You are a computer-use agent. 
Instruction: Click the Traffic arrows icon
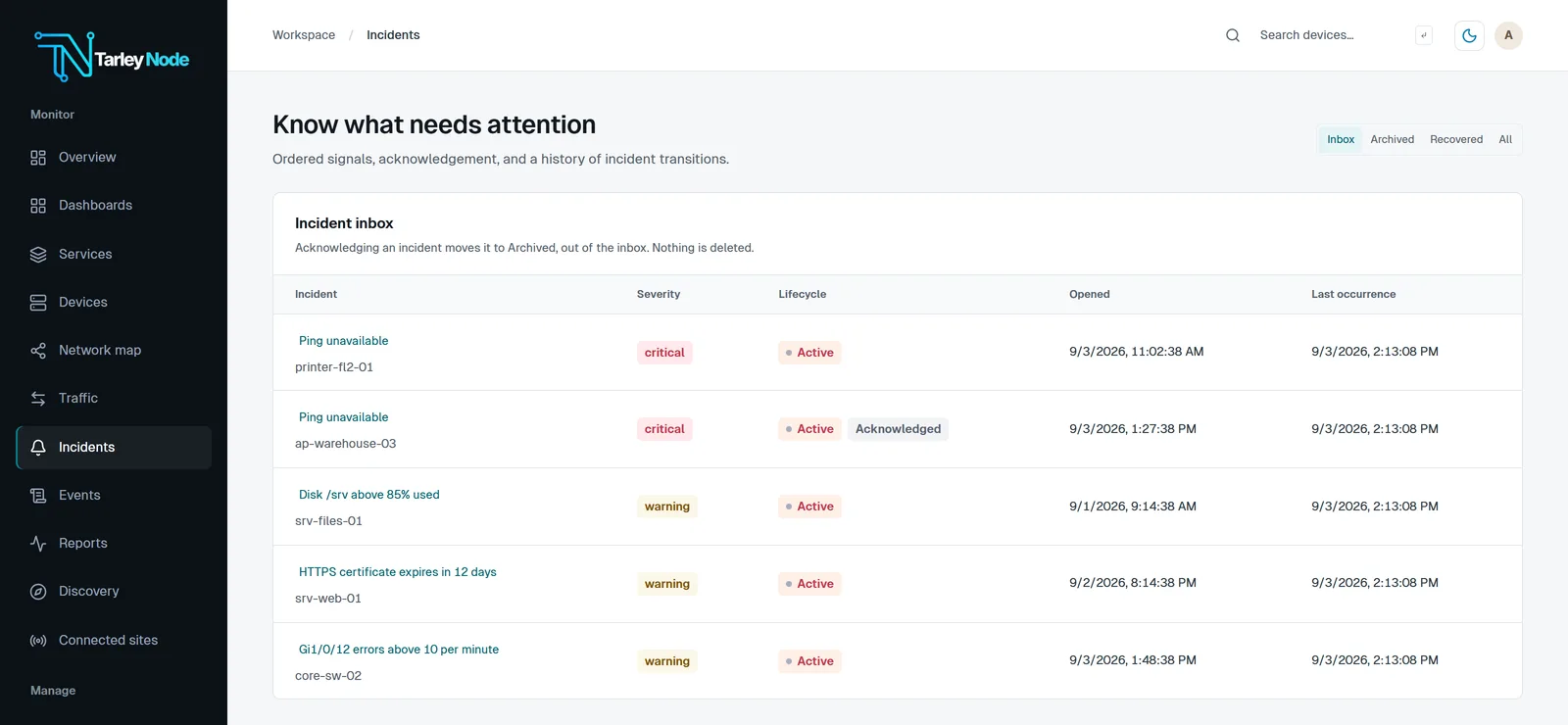click(38, 399)
